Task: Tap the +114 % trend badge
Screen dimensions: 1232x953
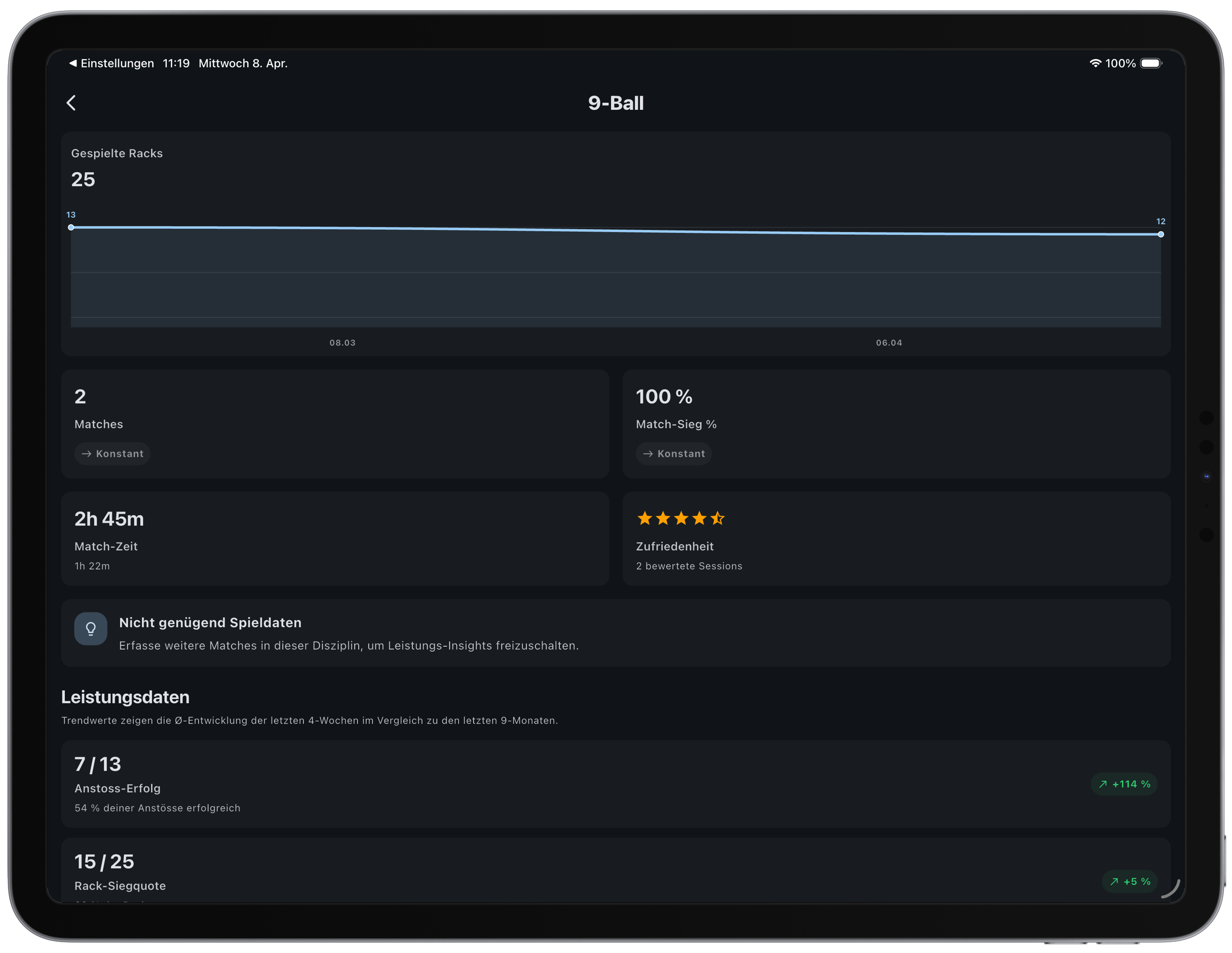Action: click(1124, 784)
